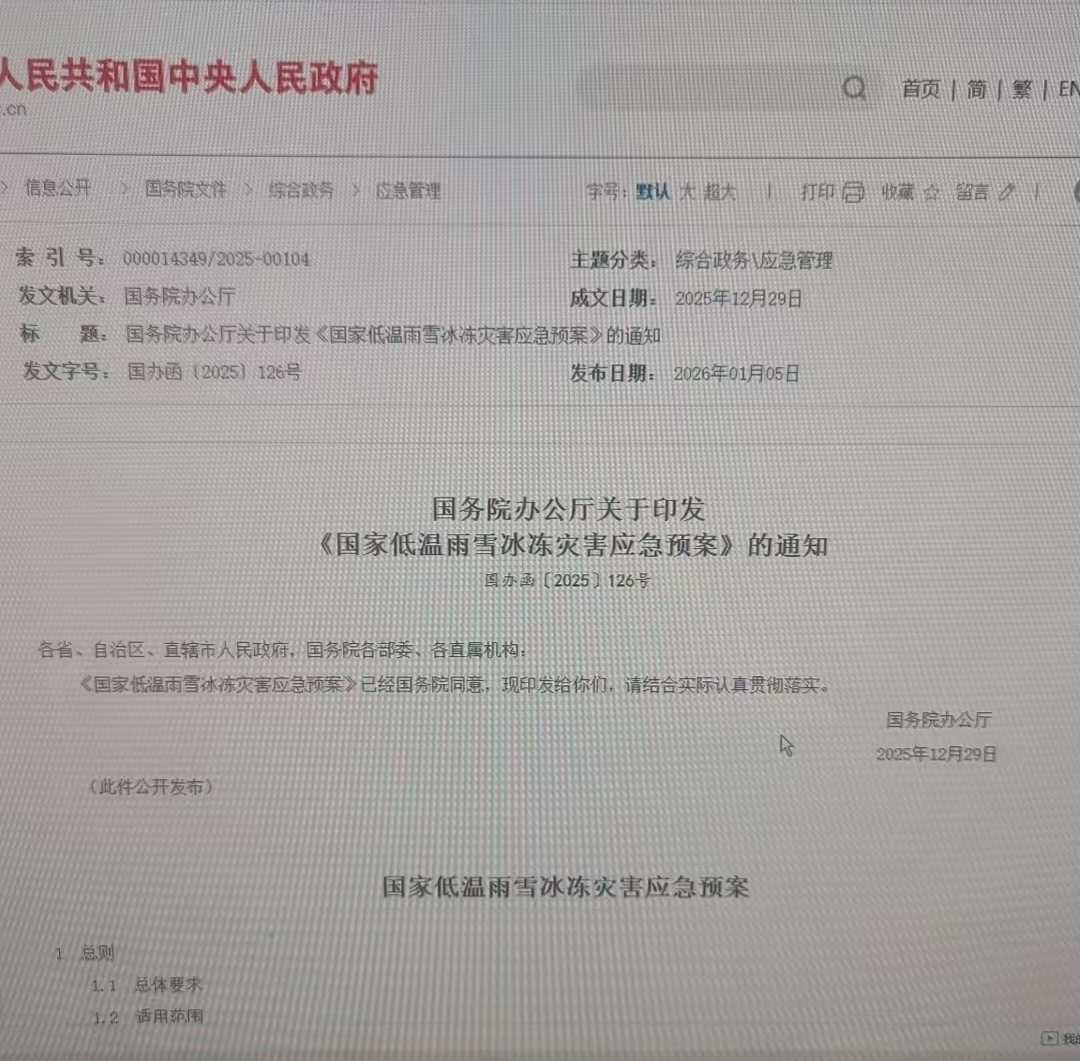The image size is (1080, 1061).
Task: Select 默认 font size option
Action: point(654,192)
